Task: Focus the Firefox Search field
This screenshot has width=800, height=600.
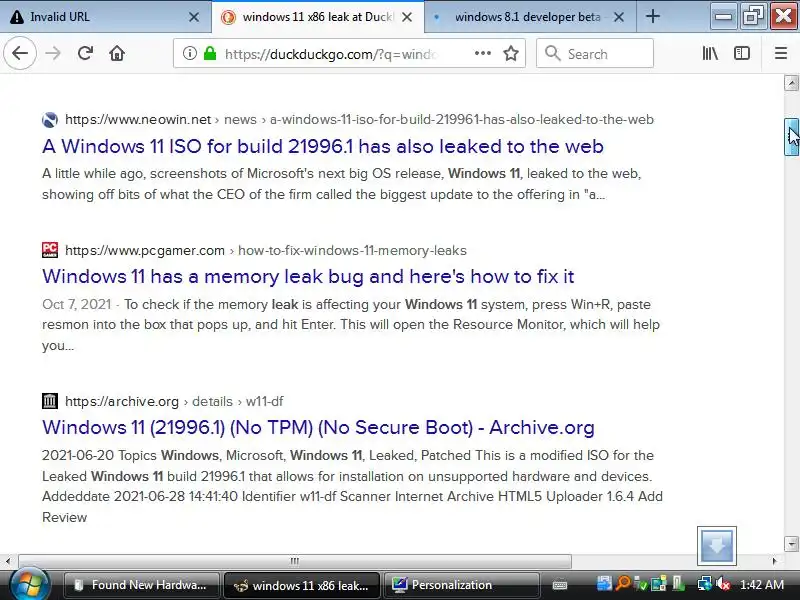Action: coord(594,53)
